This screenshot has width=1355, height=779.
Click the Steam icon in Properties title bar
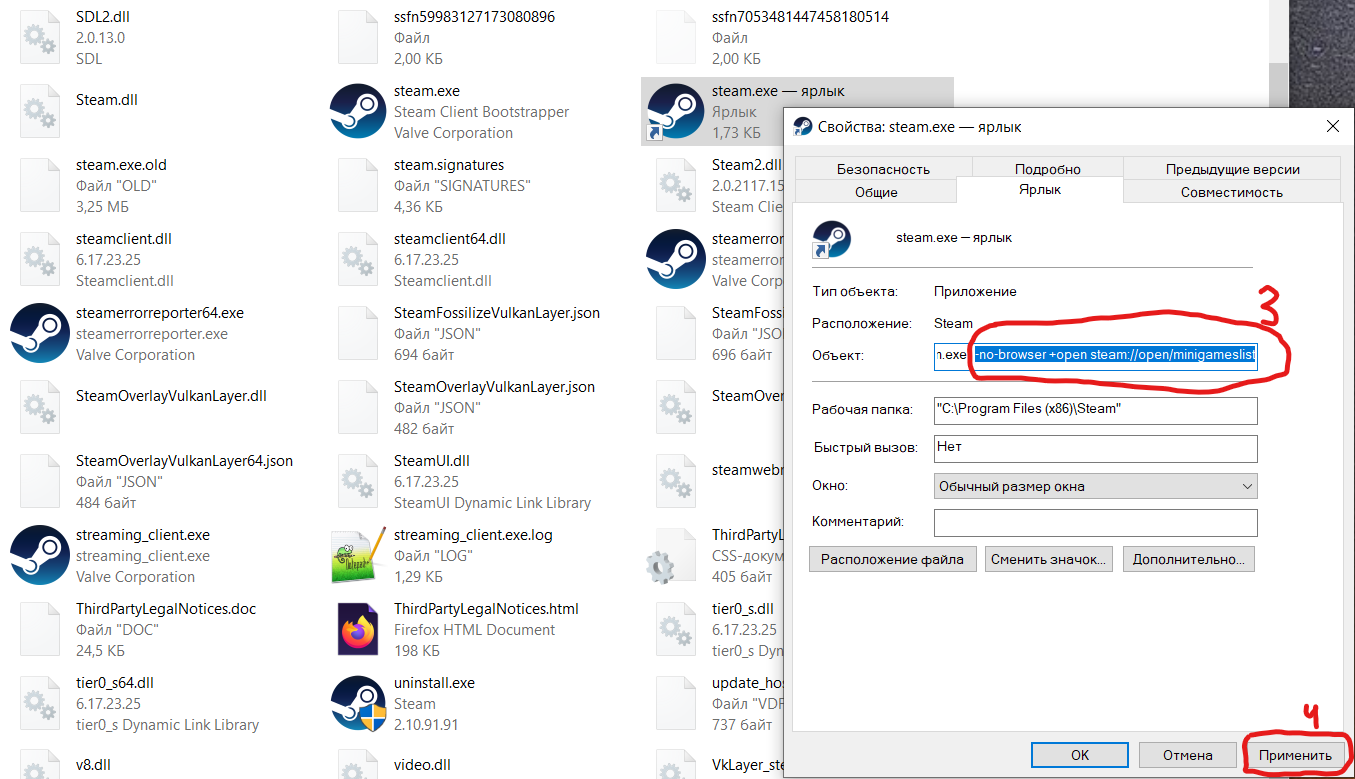pos(802,127)
